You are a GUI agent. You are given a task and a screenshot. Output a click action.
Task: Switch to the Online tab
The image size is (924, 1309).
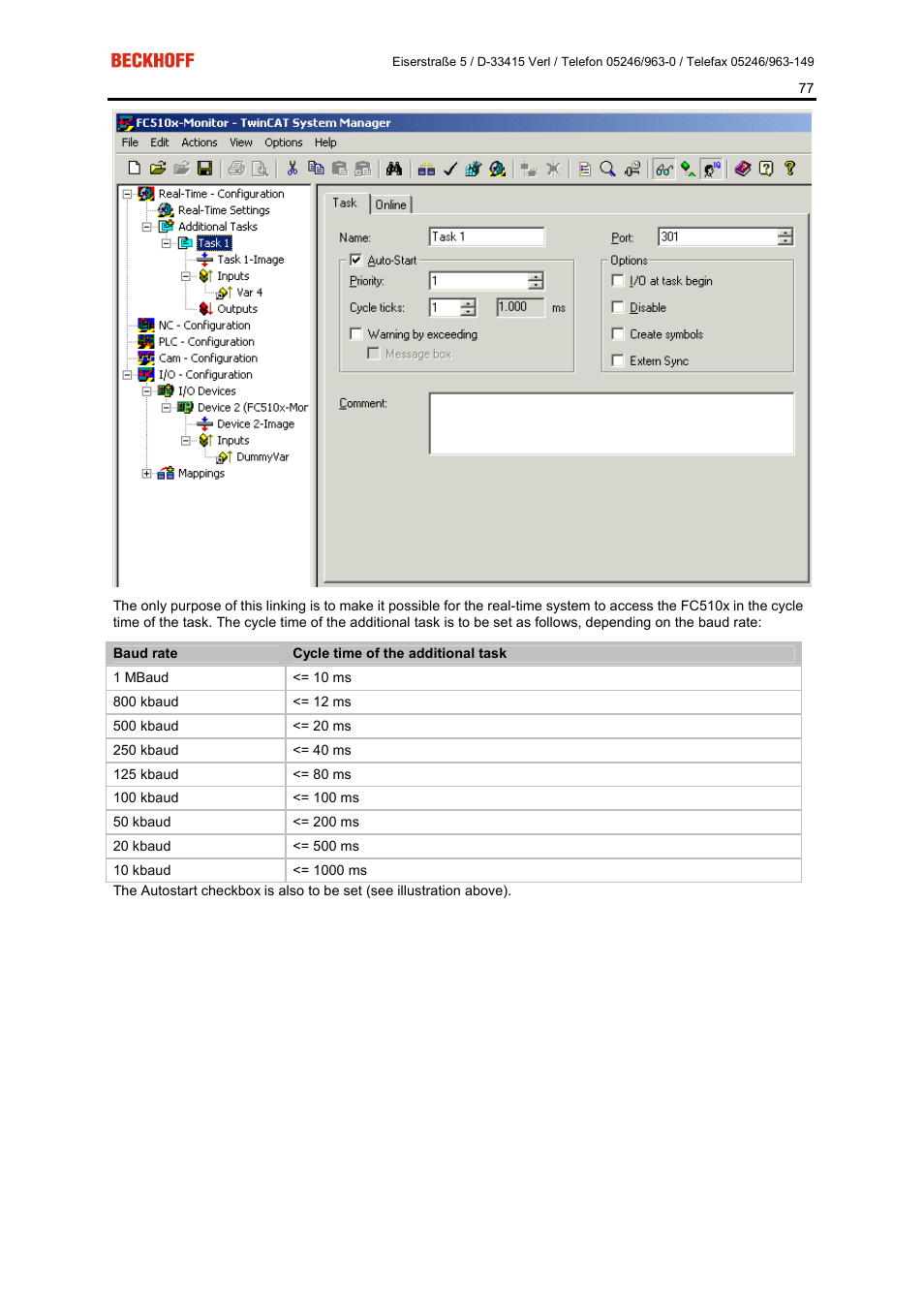[391, 204]
